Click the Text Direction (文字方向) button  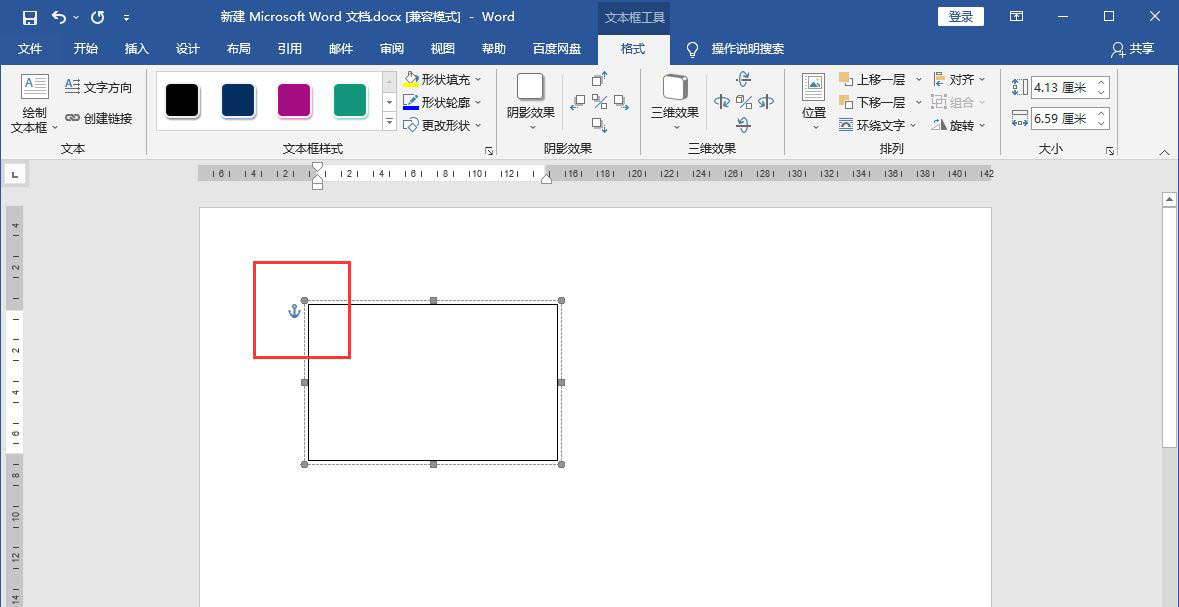pyautogui.click(x=98, y=88)
